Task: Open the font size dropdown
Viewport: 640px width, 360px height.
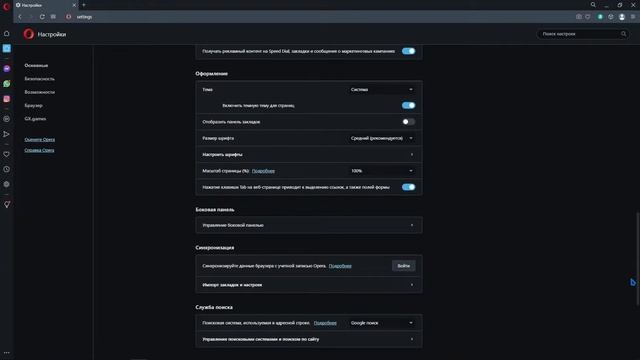Action: pos(382,138)
